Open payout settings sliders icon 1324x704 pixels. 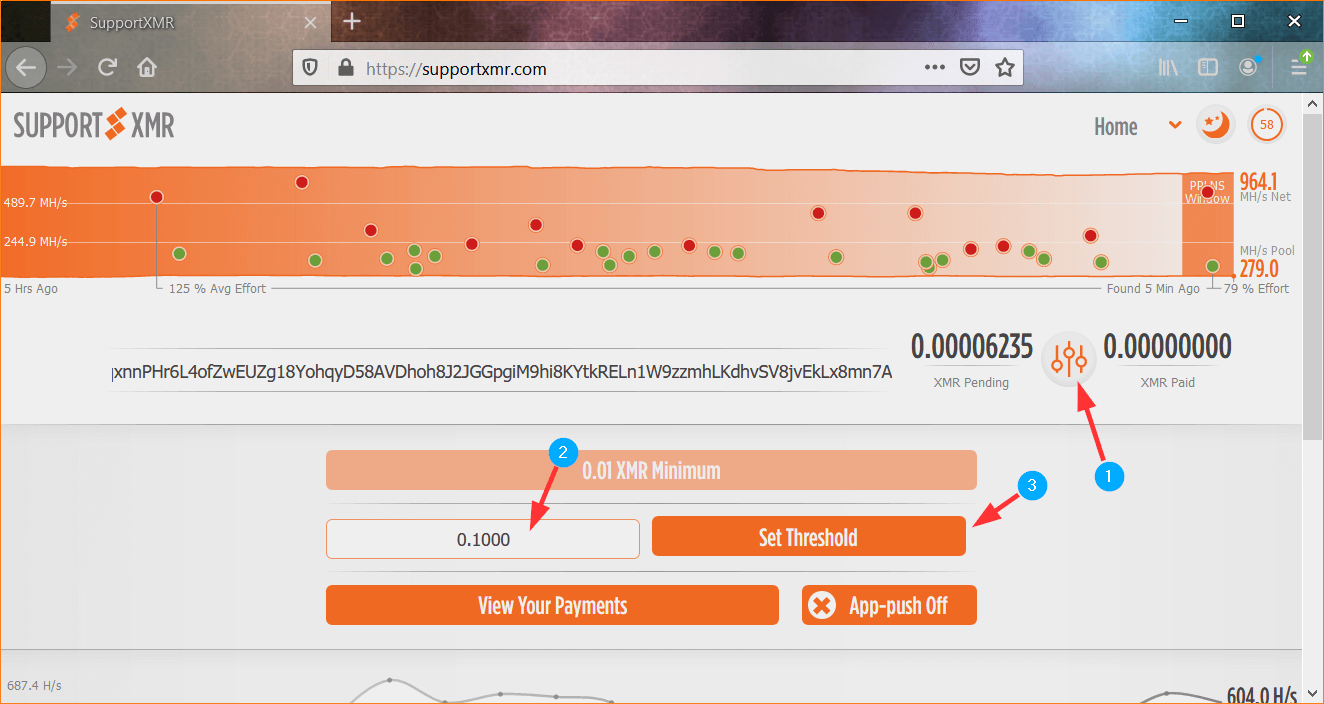tap(1069, 358)
